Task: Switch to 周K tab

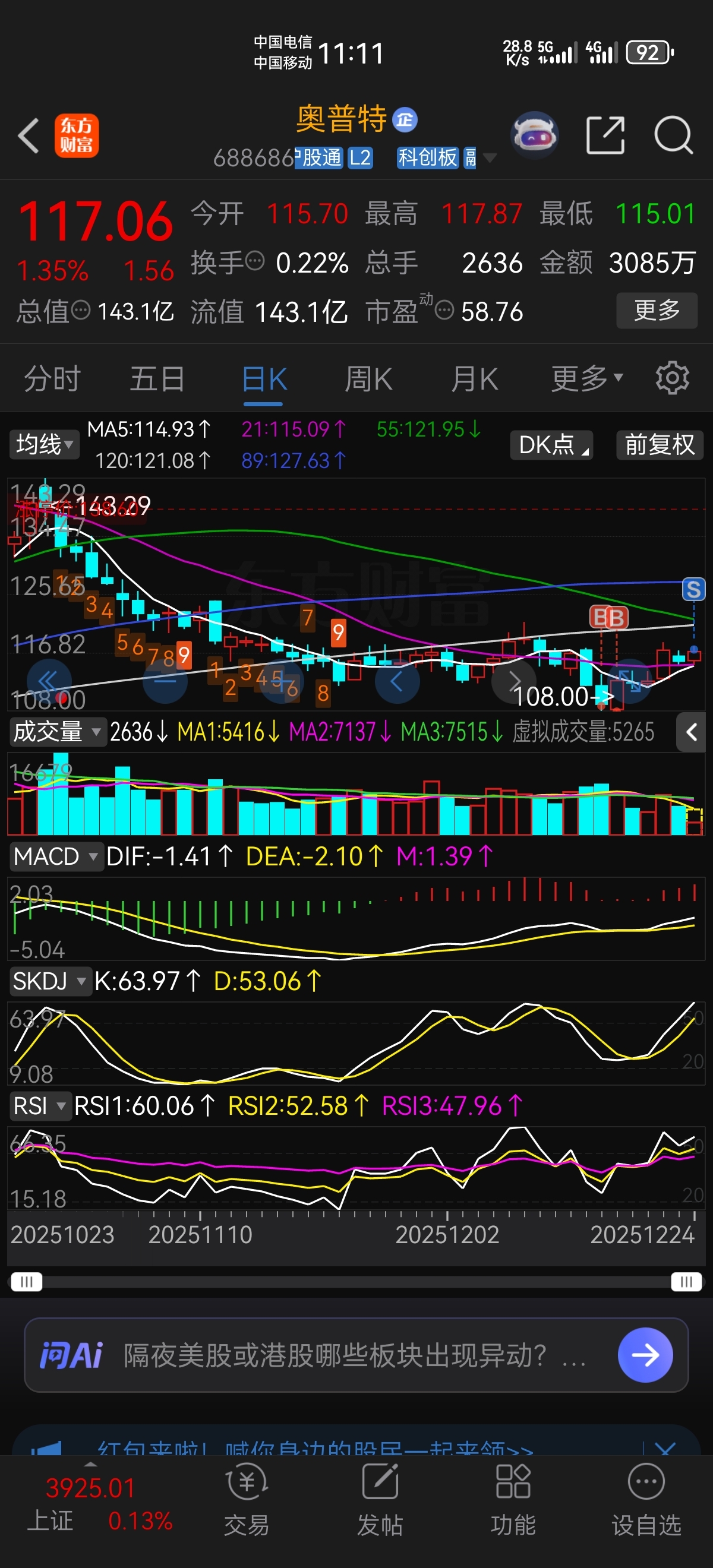Action: 368,378
